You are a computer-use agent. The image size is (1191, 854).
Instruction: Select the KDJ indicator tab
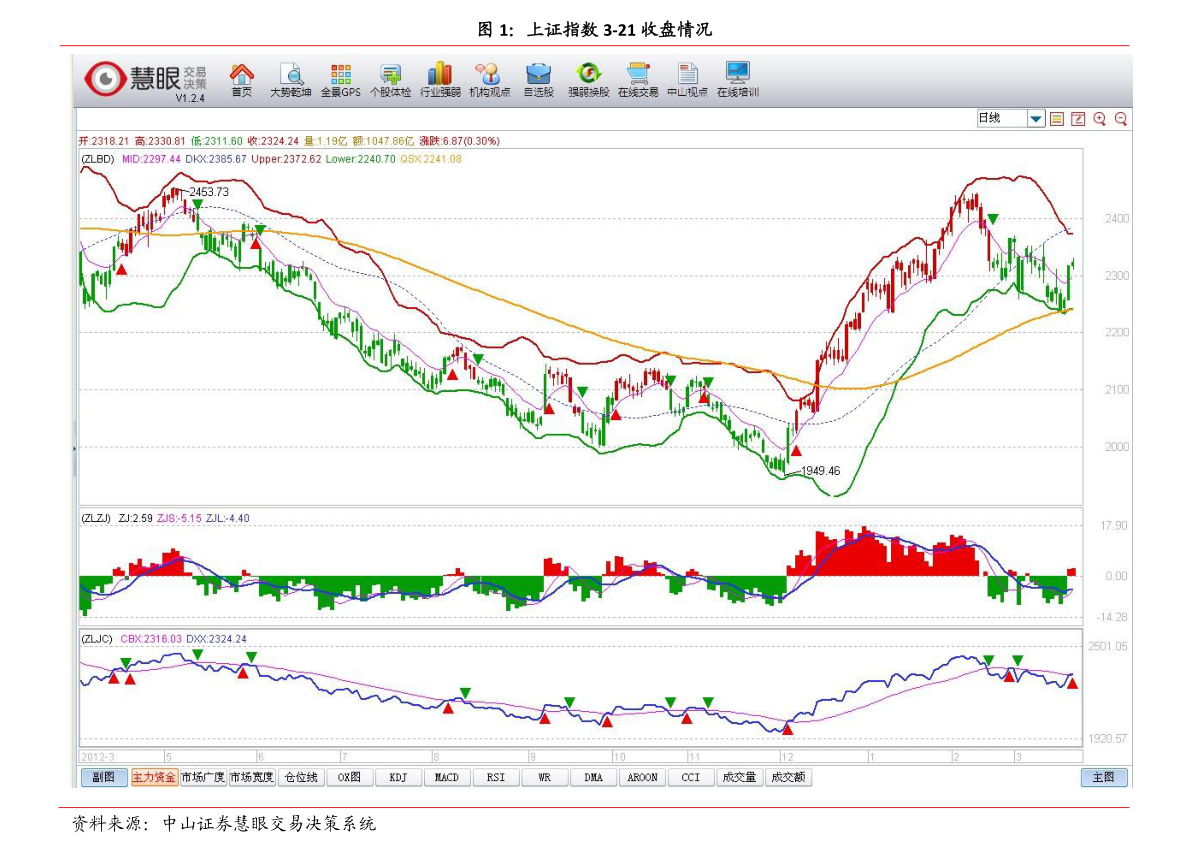[398, 777]
